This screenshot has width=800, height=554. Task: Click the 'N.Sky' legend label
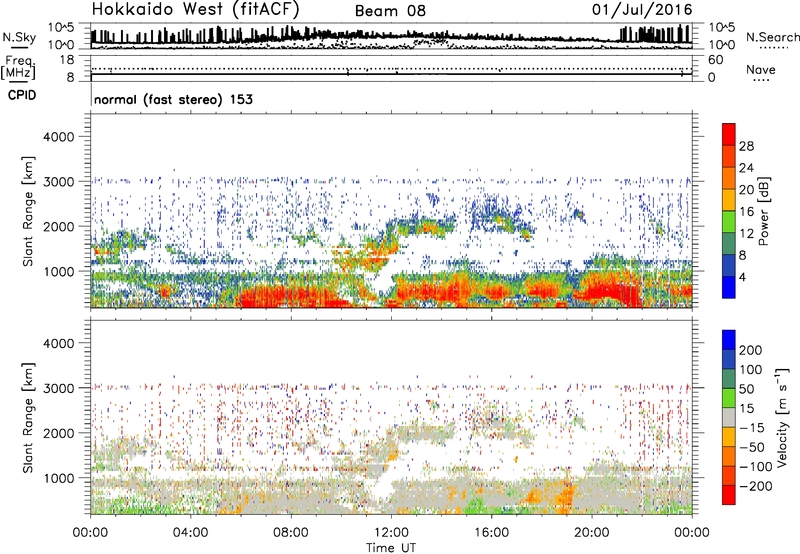[19, 37]
